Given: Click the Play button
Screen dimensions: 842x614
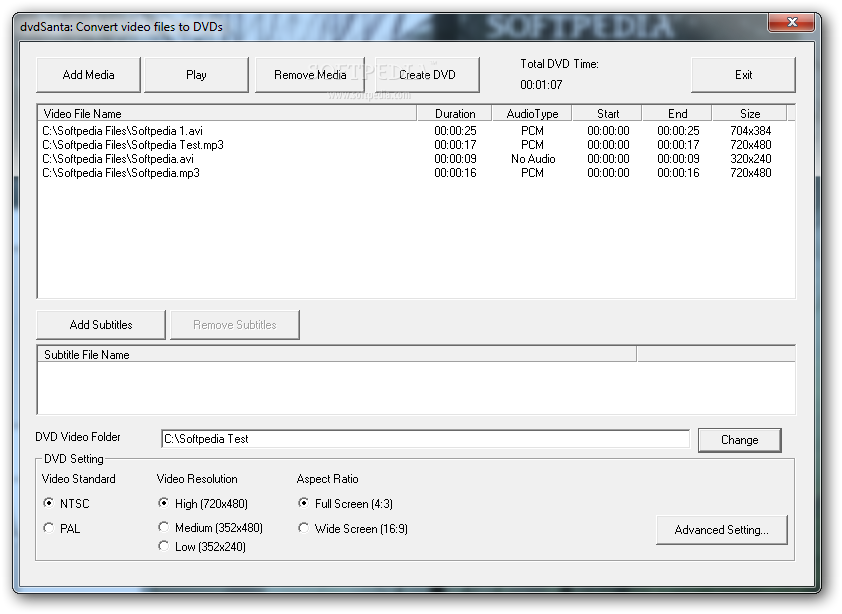Looking at the screenshot, I should coord(196,75).
